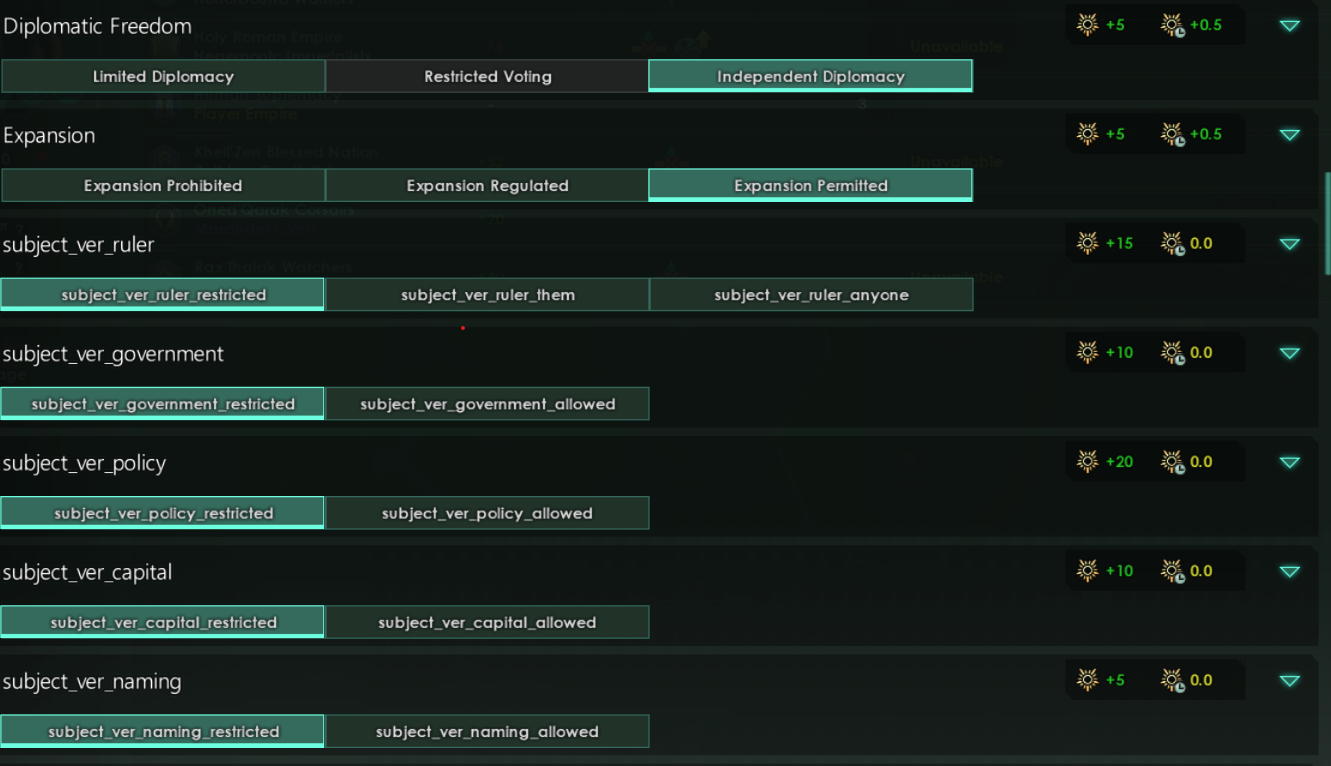Click loyalty icon in subject_ver_ruler row
The width and height of the screenshot is (1331, 766).
tap(1087, 242)
